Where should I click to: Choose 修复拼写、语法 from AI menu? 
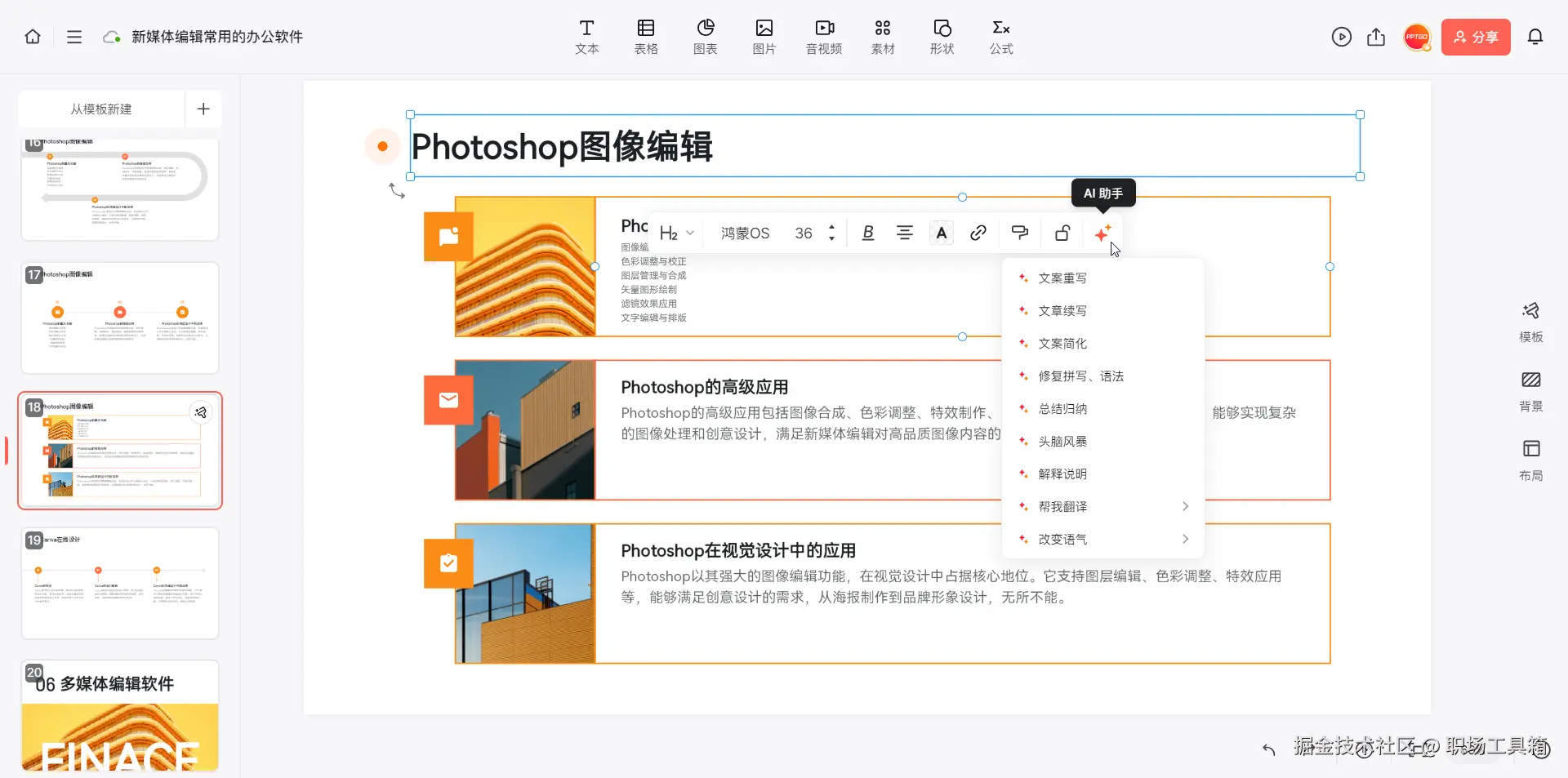[1103, 376]
